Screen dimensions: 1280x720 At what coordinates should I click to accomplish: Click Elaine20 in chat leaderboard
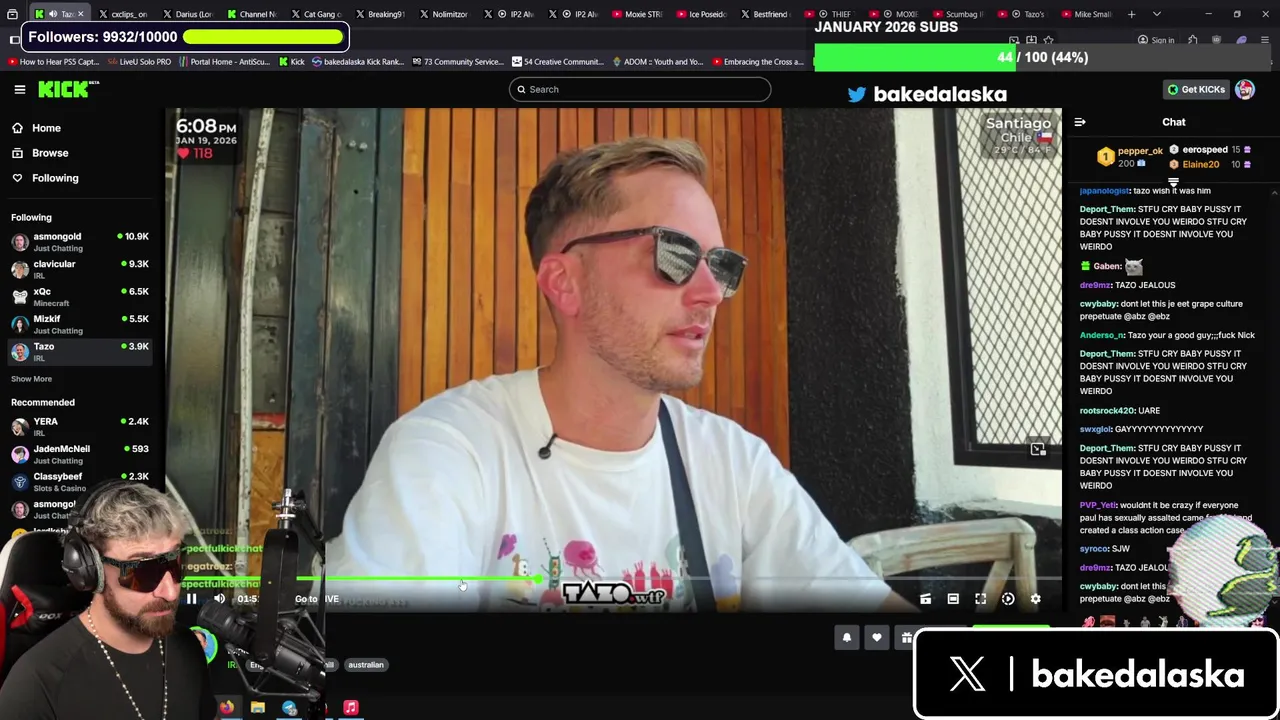coord(1201,164)
